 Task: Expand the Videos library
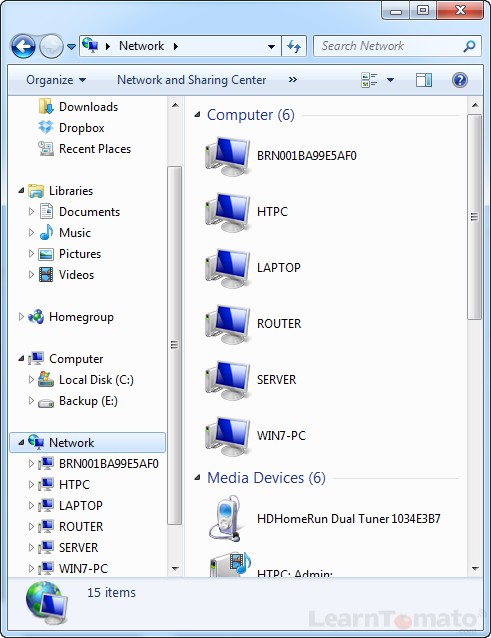[x=31, y=275]
